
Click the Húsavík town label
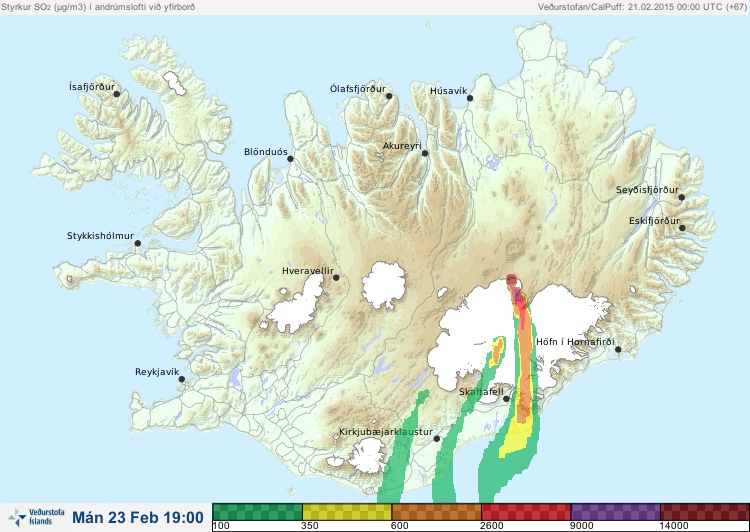(449, 91)
